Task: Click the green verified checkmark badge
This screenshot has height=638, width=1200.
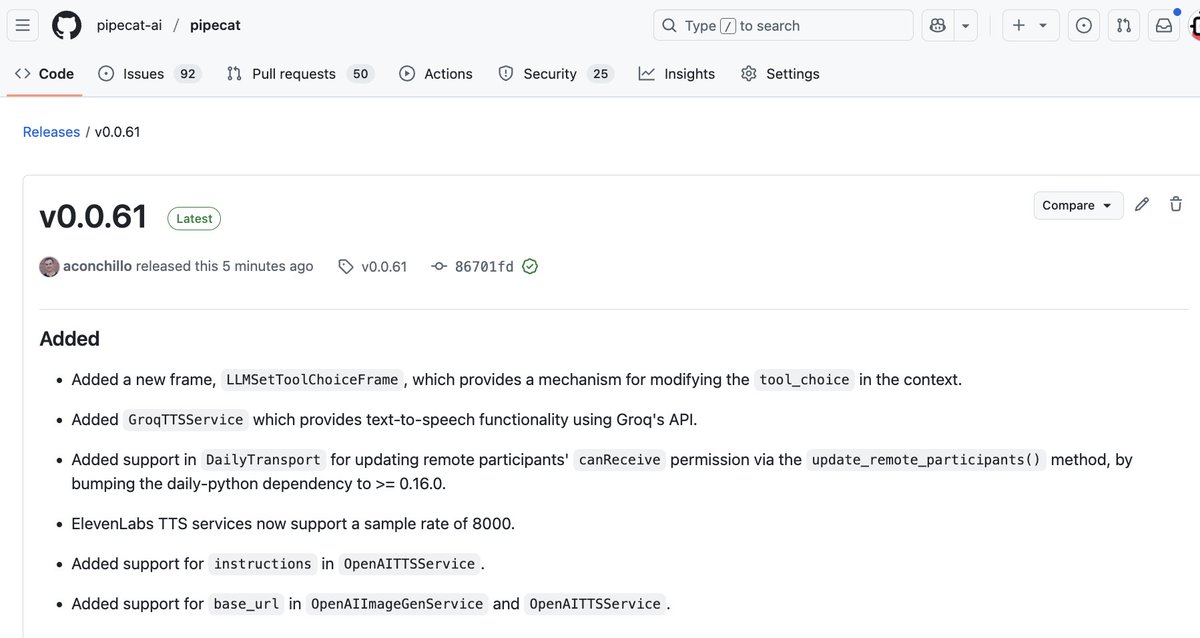Action: click(x=530, y=266)
